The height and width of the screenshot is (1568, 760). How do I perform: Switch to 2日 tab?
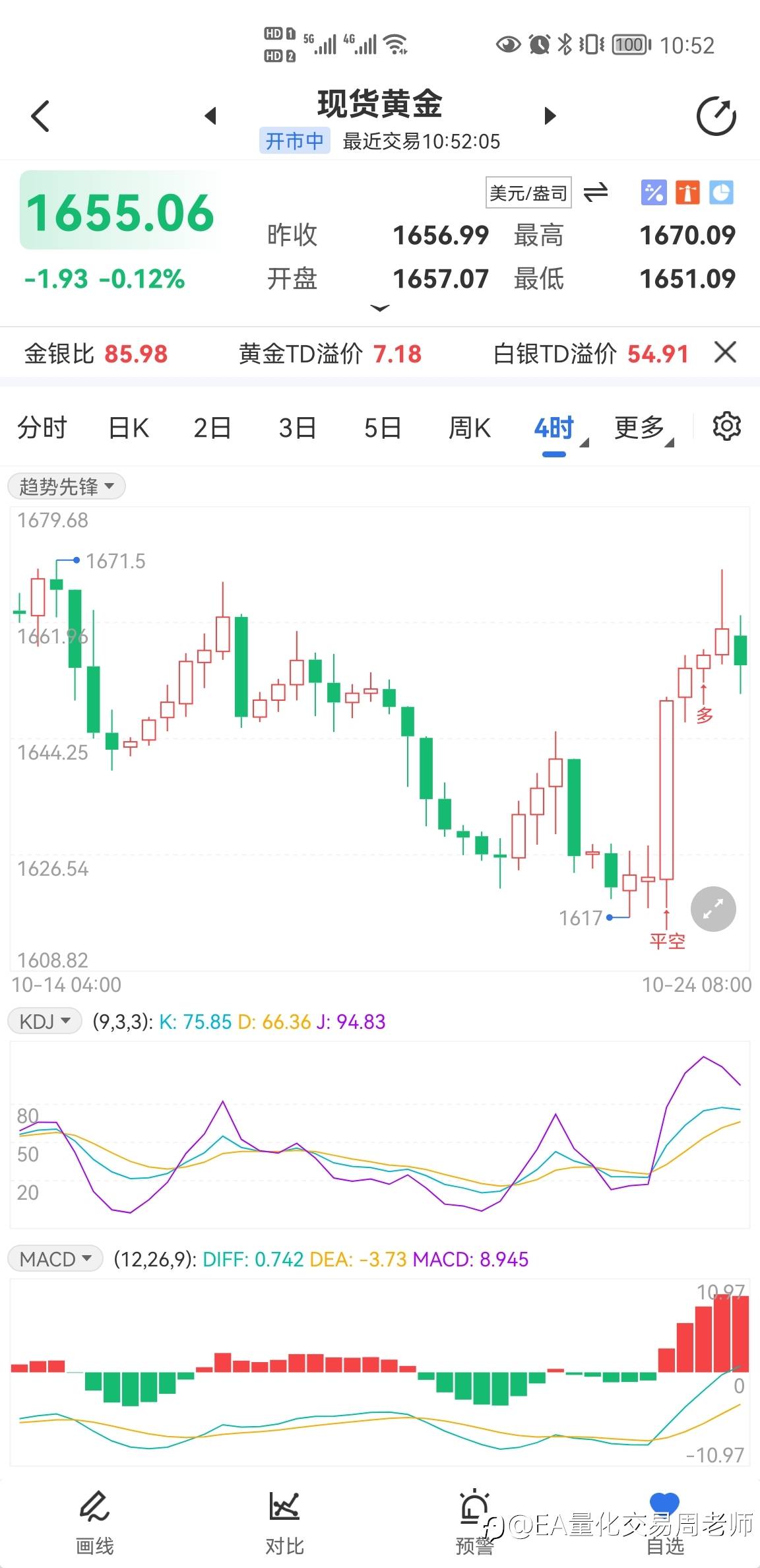(212, 428)
